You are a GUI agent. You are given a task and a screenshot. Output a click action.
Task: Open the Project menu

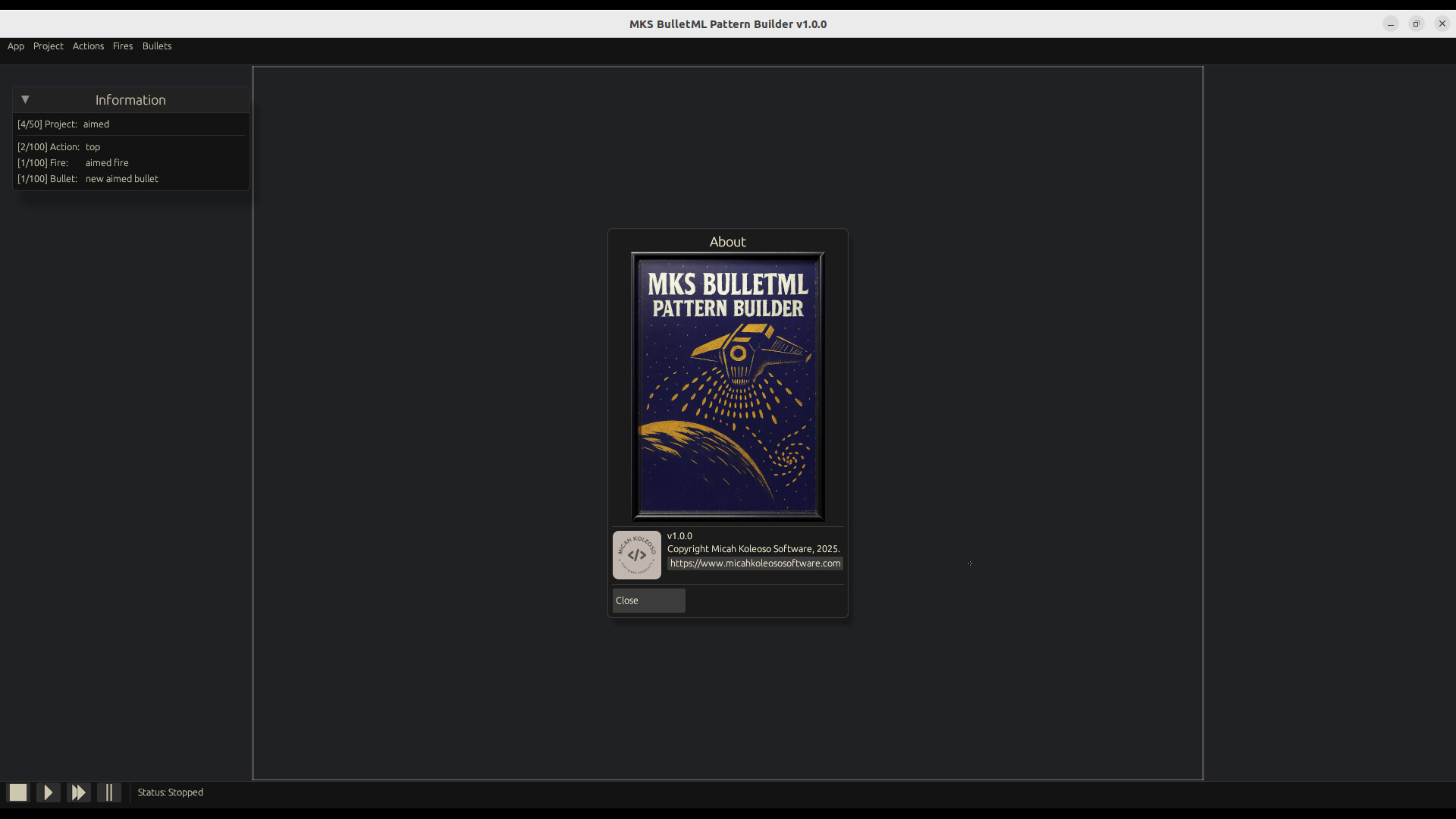(48, 46)
